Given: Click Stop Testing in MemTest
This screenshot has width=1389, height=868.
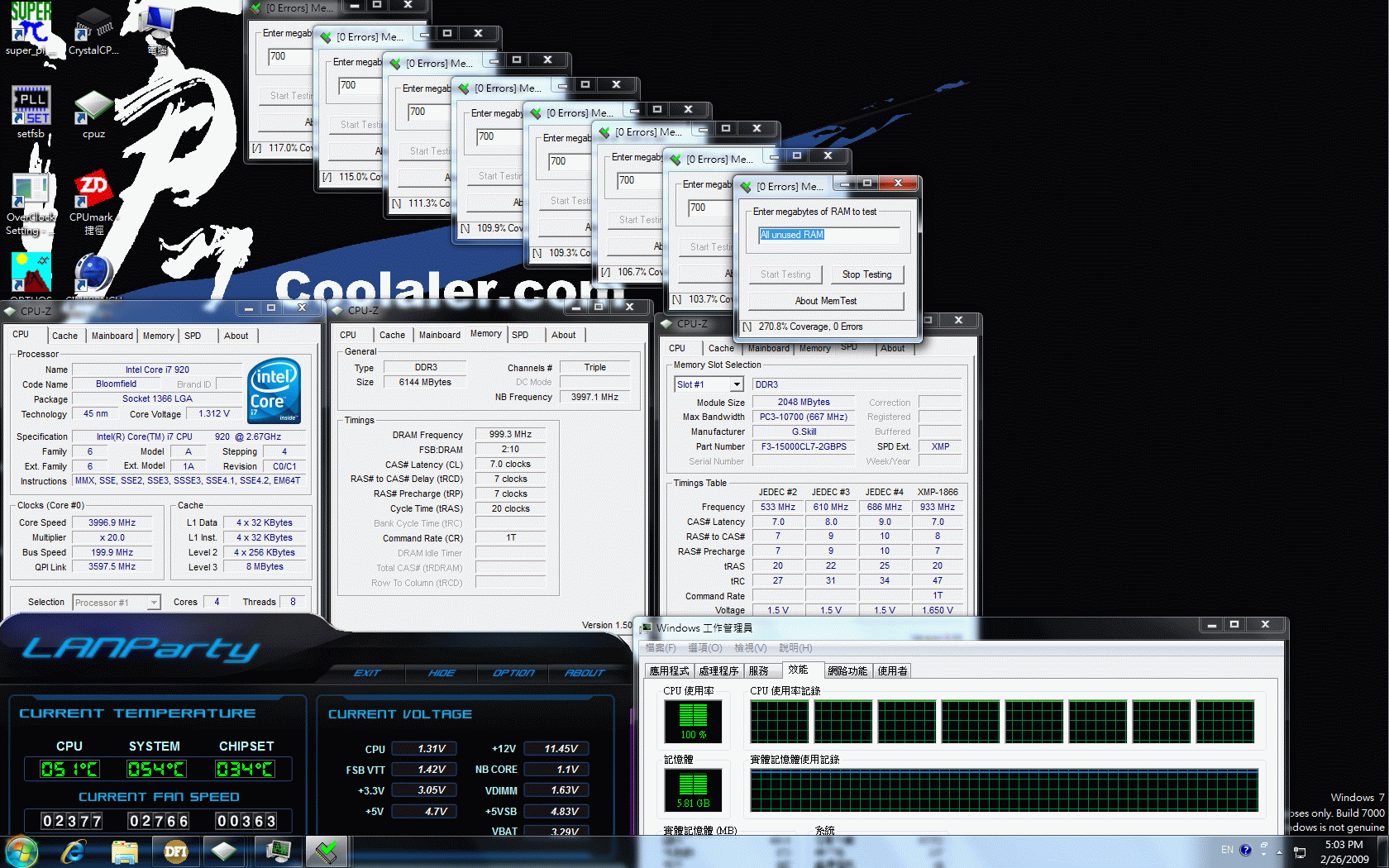Looking at the screenshot, I should tap(866, 274).
